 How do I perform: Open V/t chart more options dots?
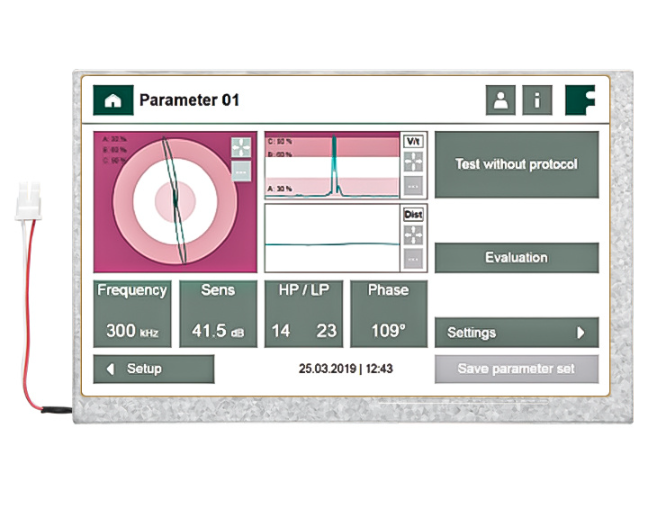click(x=413, y=186)
